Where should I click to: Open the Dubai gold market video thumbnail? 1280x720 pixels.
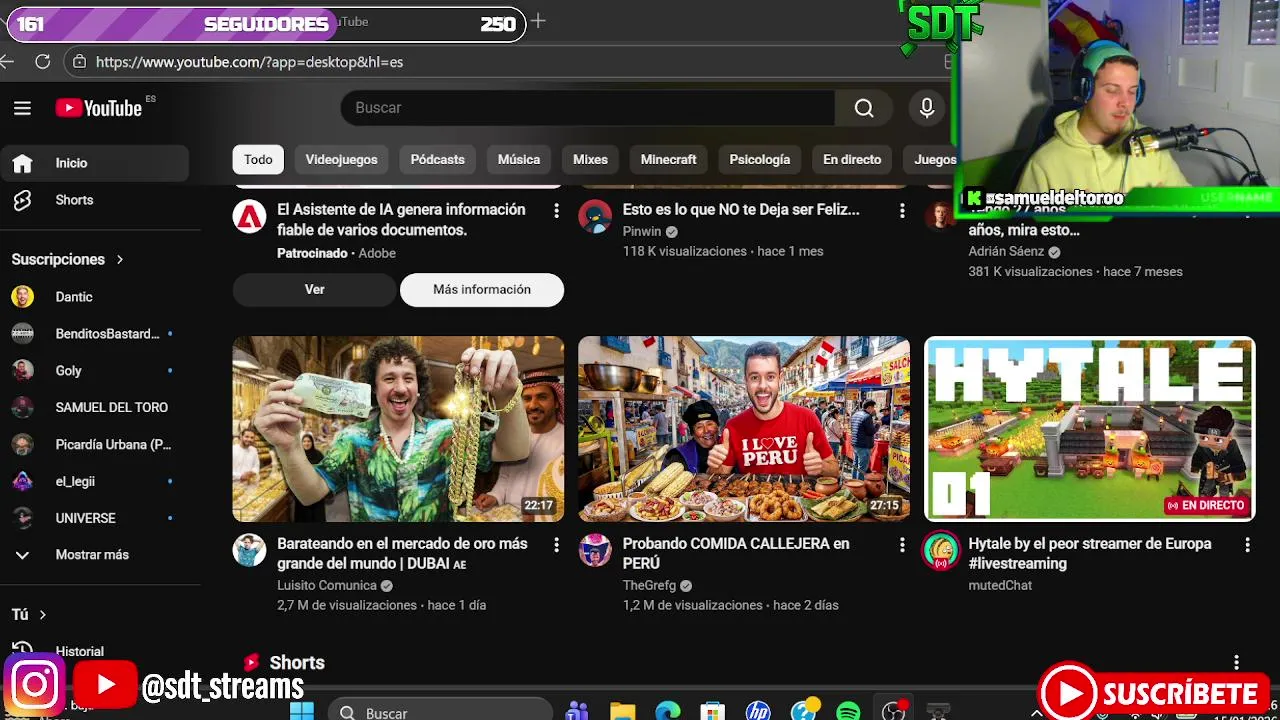398,429
